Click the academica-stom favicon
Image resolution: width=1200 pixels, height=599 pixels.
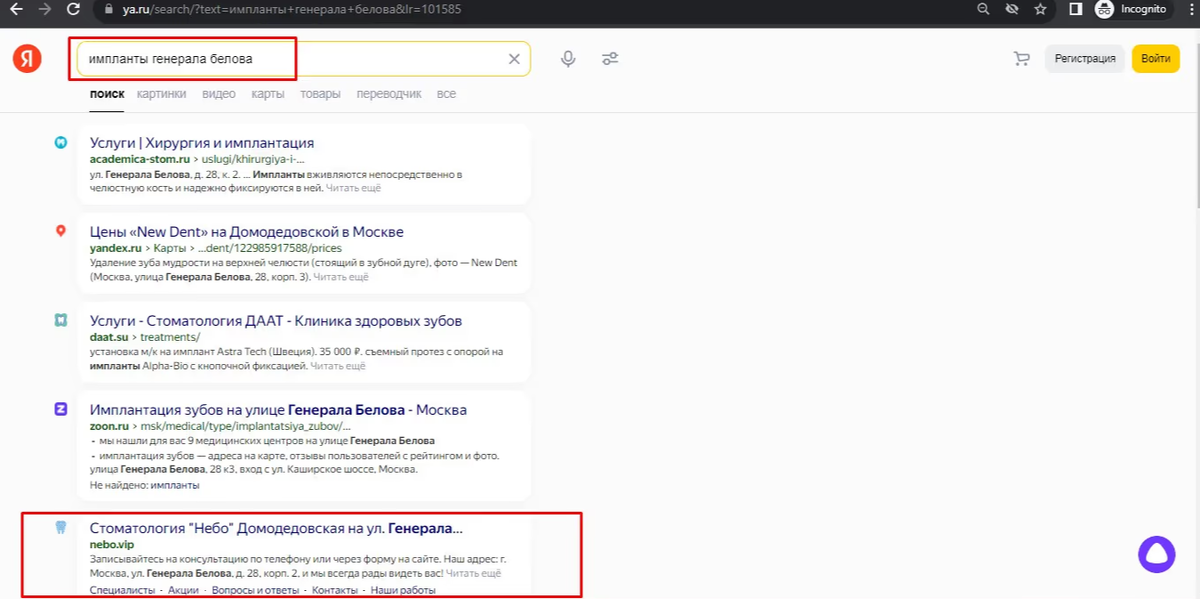click(x=61, y=142)
